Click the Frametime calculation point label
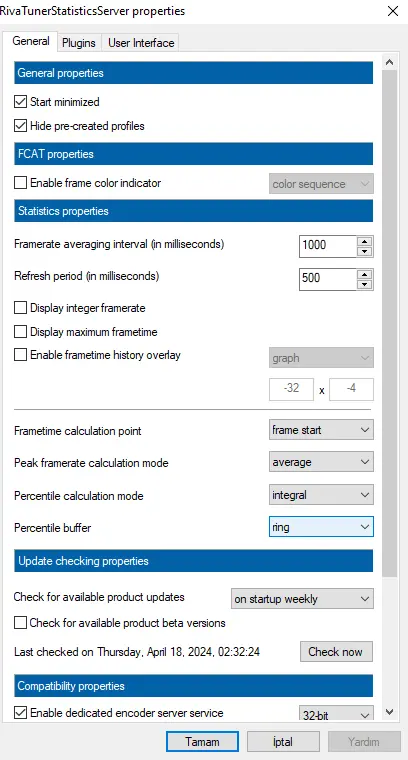 click(78, 430)
